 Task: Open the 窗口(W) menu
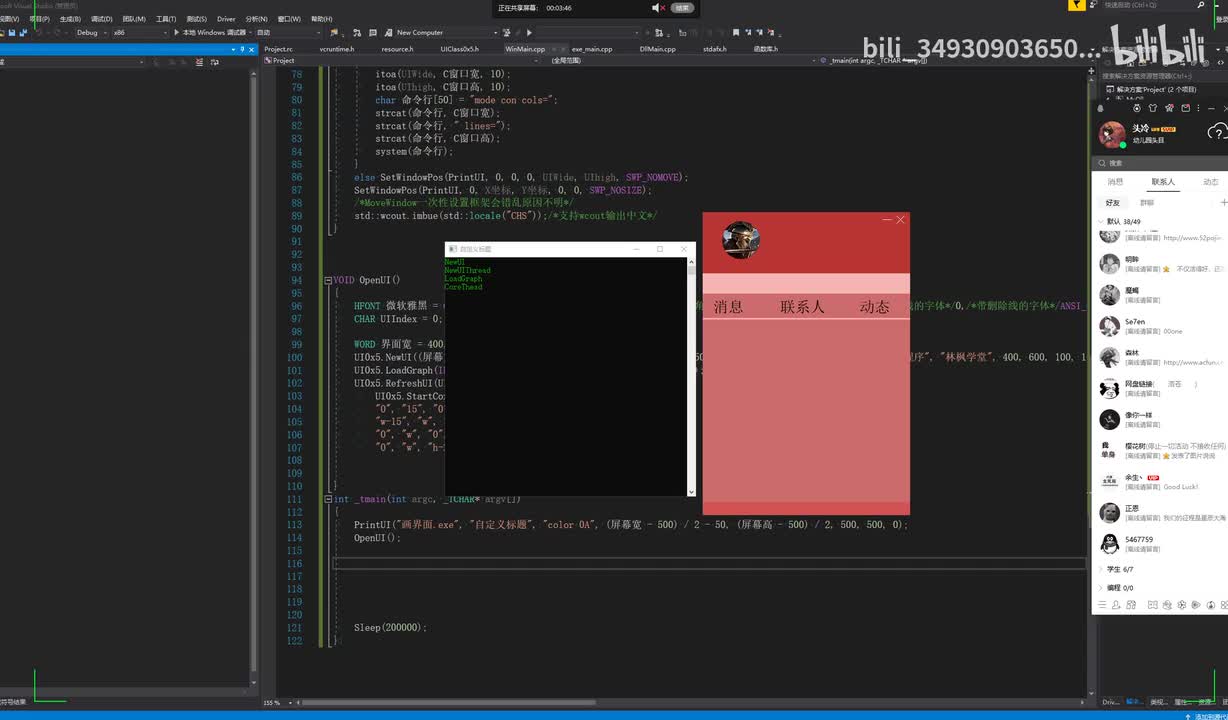coord(288,18)
